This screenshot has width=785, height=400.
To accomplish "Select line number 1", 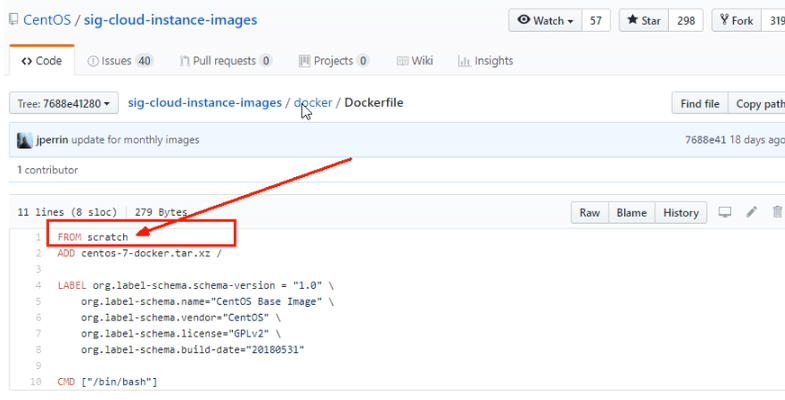I will 38,237.
